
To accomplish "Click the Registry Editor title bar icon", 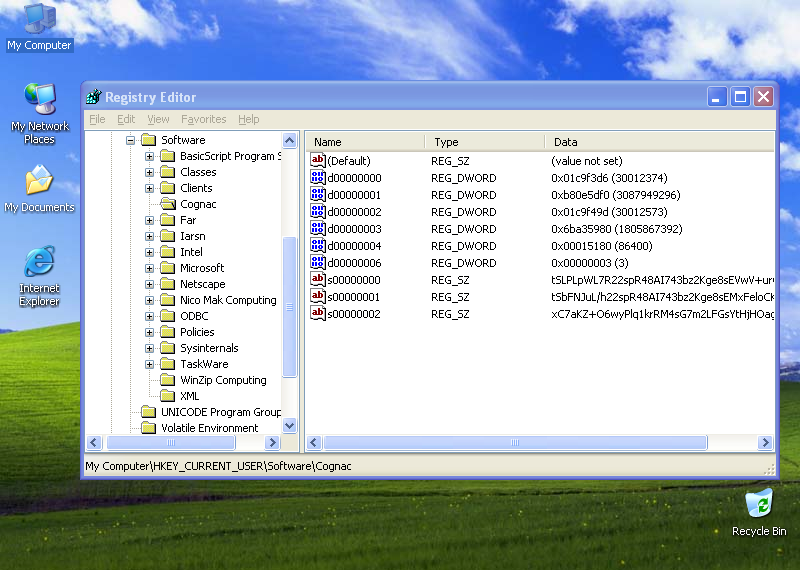I will (94, 96).
